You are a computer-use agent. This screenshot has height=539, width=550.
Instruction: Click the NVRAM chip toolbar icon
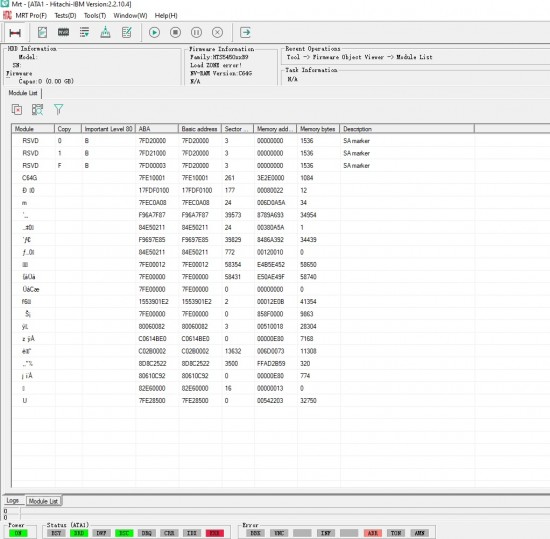63,33
